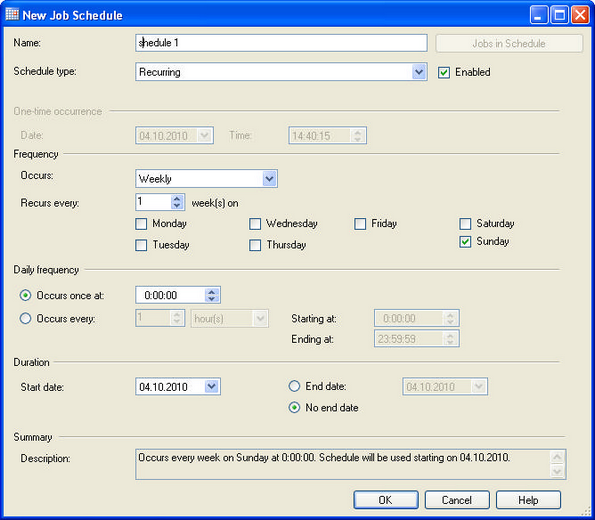Select the No end date option
Image resolution: width=595 pixels, height=520 pixels.
(x=294, y=408)
